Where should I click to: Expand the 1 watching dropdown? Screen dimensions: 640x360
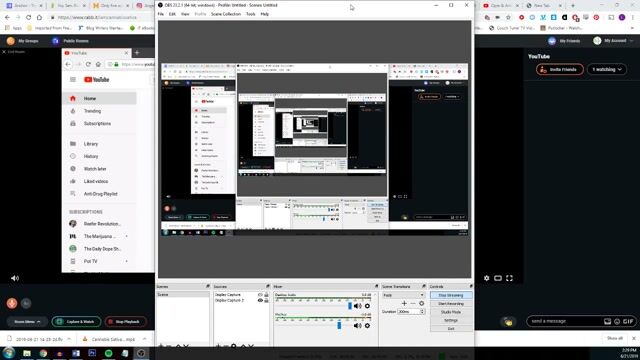point(607,69)
